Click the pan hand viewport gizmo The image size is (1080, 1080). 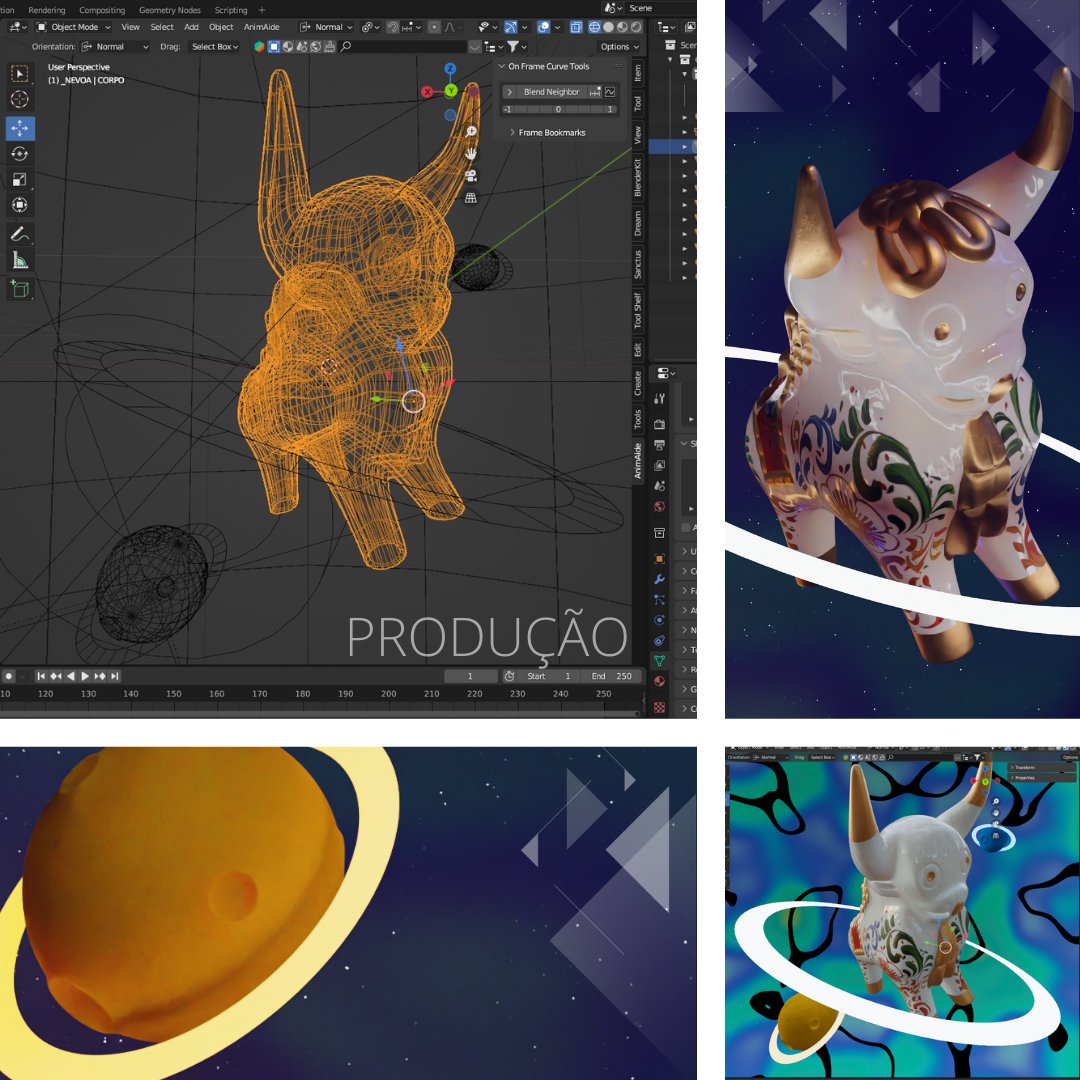(x=471, y=153)
